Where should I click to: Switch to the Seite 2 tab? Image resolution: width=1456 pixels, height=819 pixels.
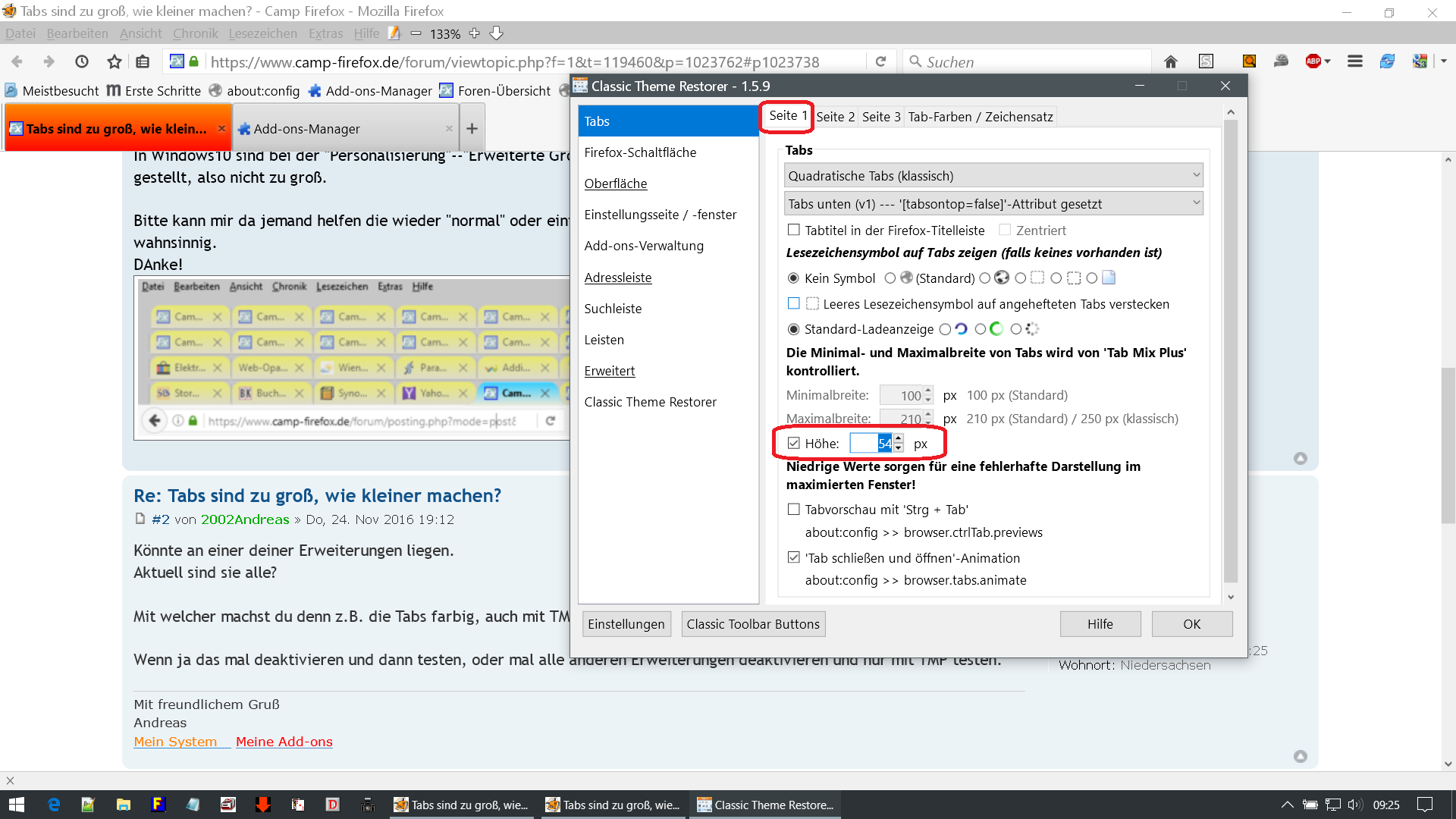835,117
